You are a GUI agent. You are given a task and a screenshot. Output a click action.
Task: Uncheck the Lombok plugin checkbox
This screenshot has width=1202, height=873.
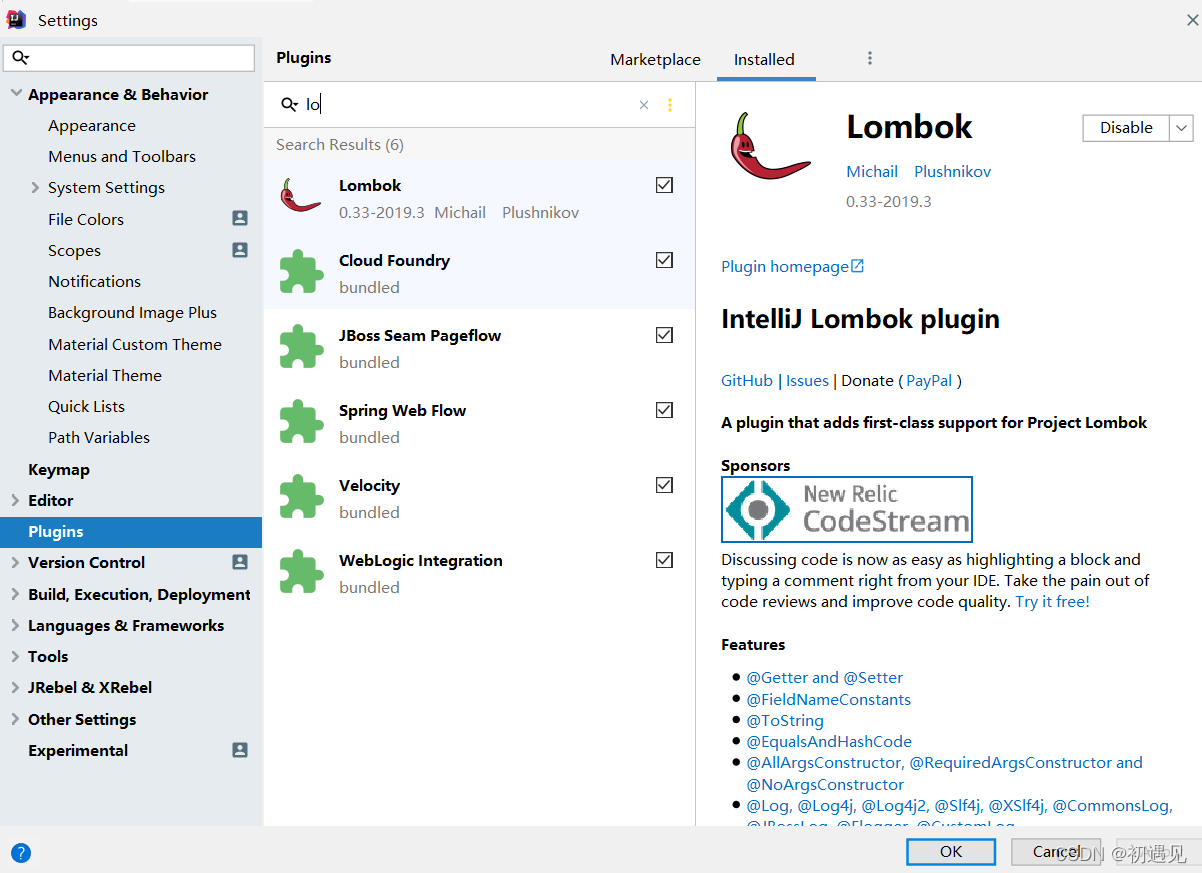tap(664, 185)
